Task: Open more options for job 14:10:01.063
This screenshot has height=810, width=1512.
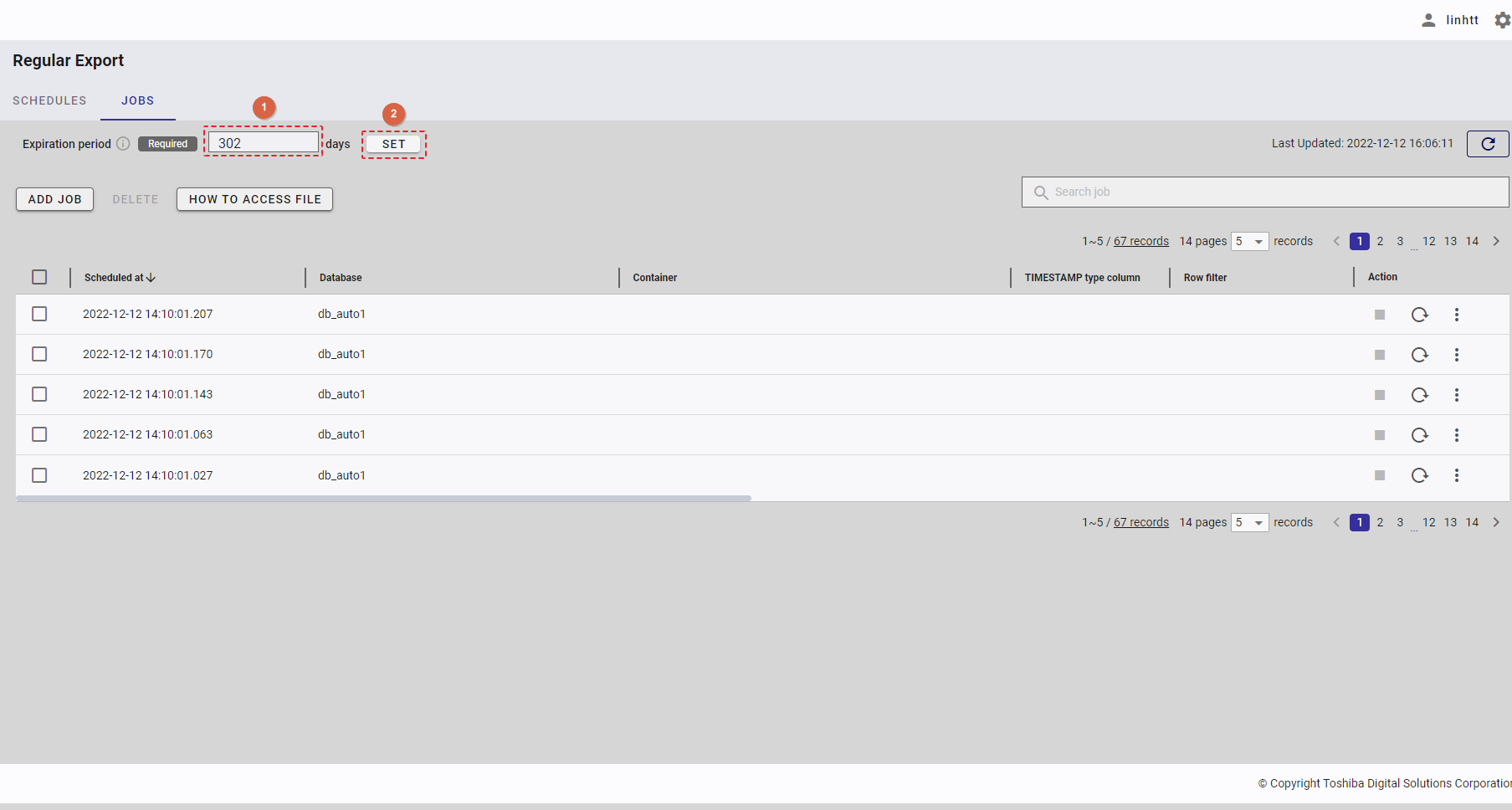Action: (1456, 435)
